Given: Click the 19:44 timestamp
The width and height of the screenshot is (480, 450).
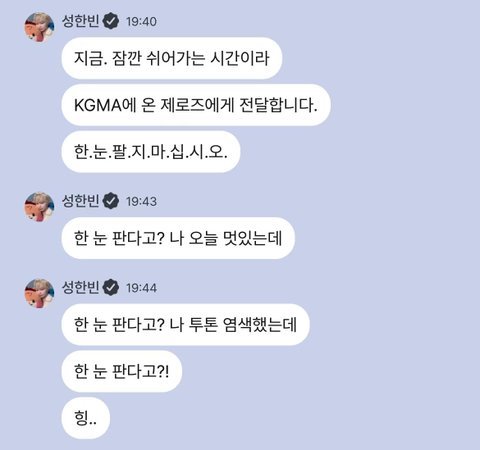Looking at the screenshot, I should [141, 288].
